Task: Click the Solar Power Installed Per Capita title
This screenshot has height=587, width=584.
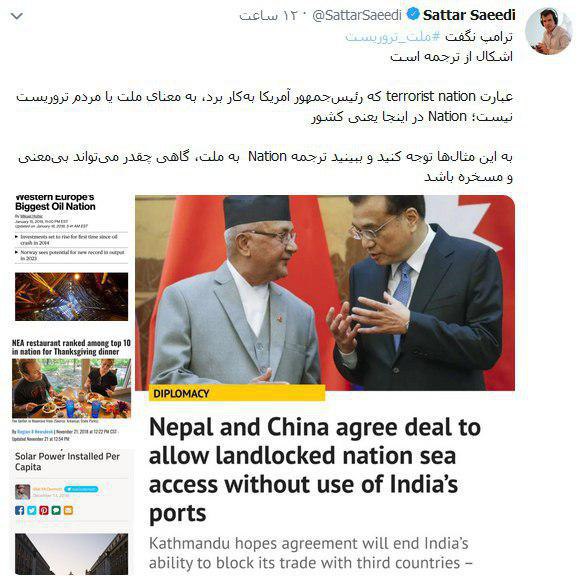Action: [x=67, y=462]
